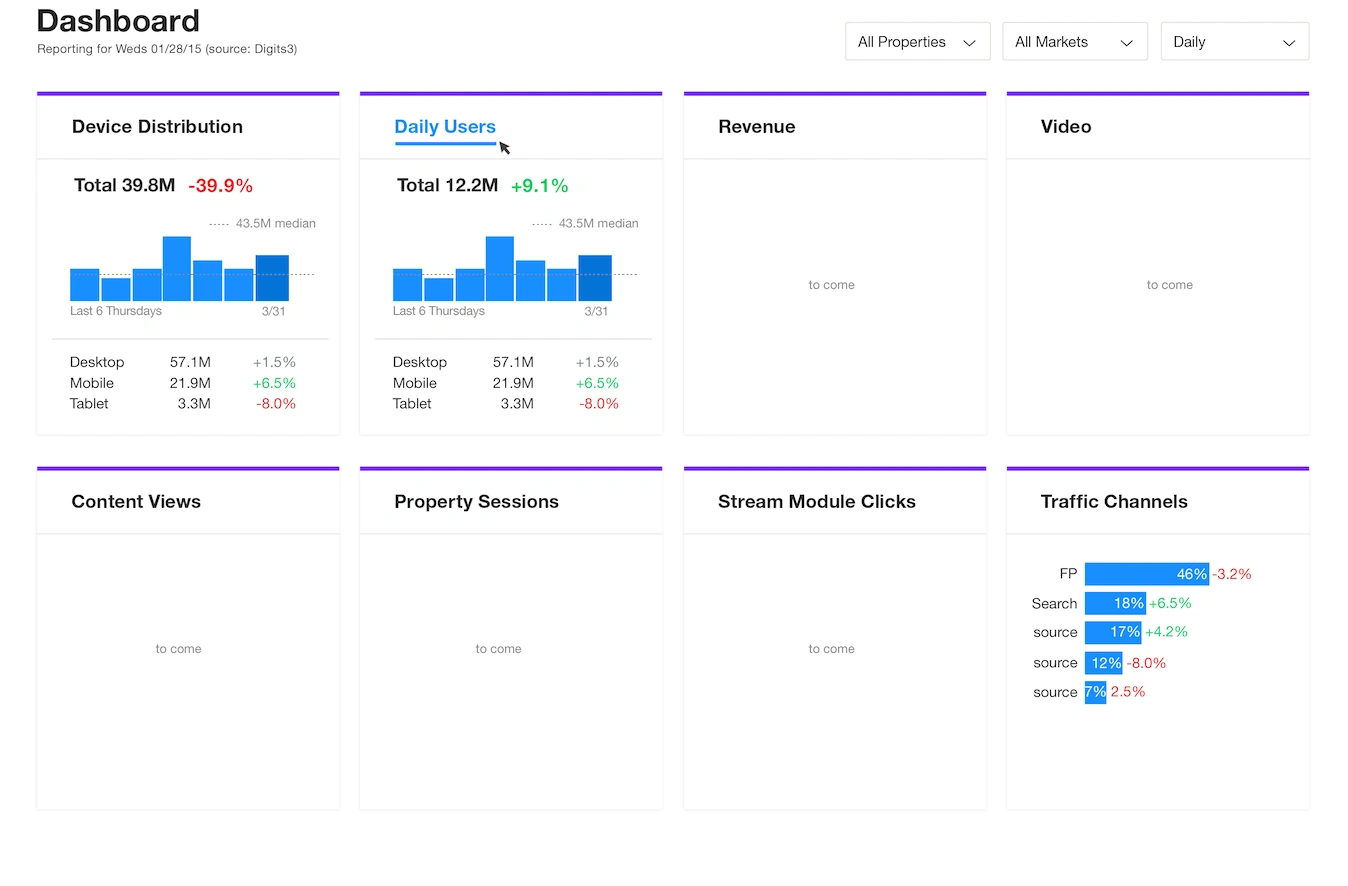This screenshot has width=1348, height=886.
Task: Click the 12% source traffic bar
Action: click(1104, 662)
